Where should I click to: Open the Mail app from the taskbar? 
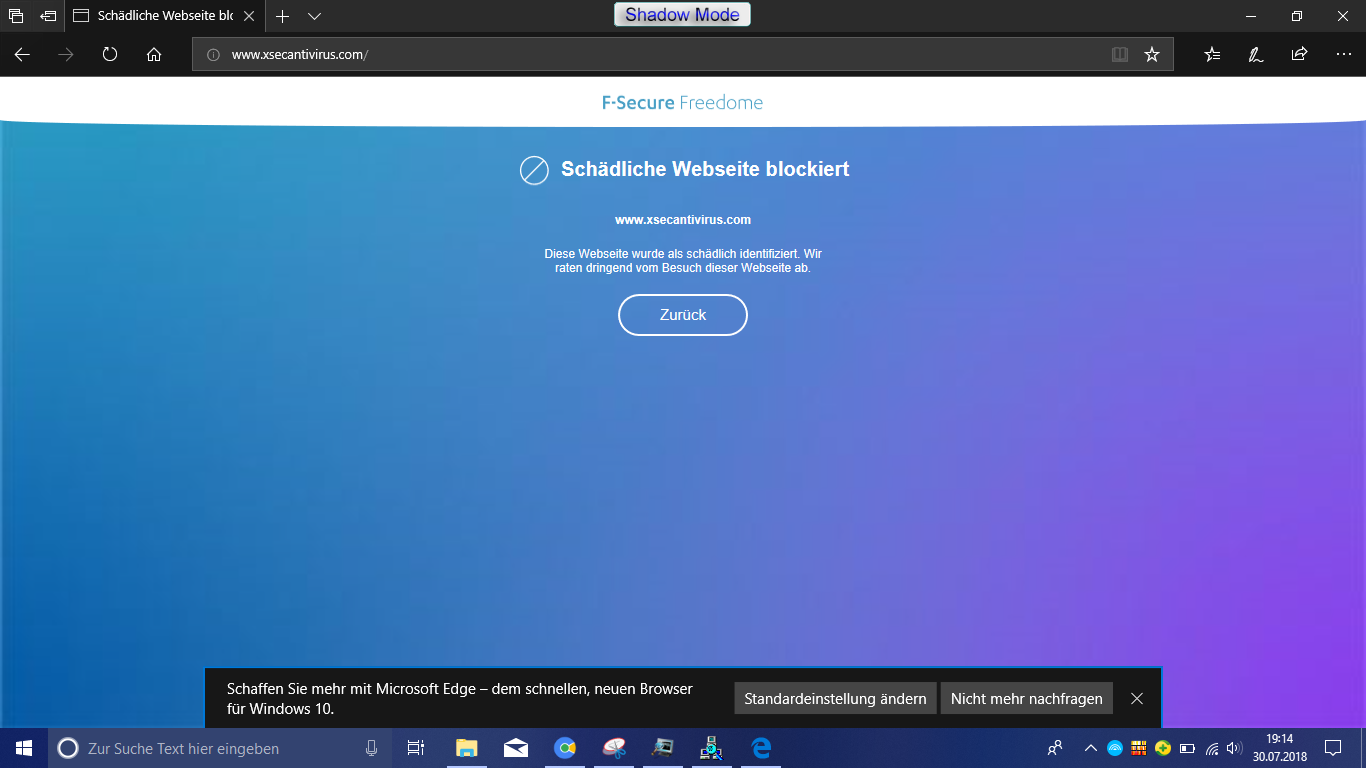tap(516, 748)
